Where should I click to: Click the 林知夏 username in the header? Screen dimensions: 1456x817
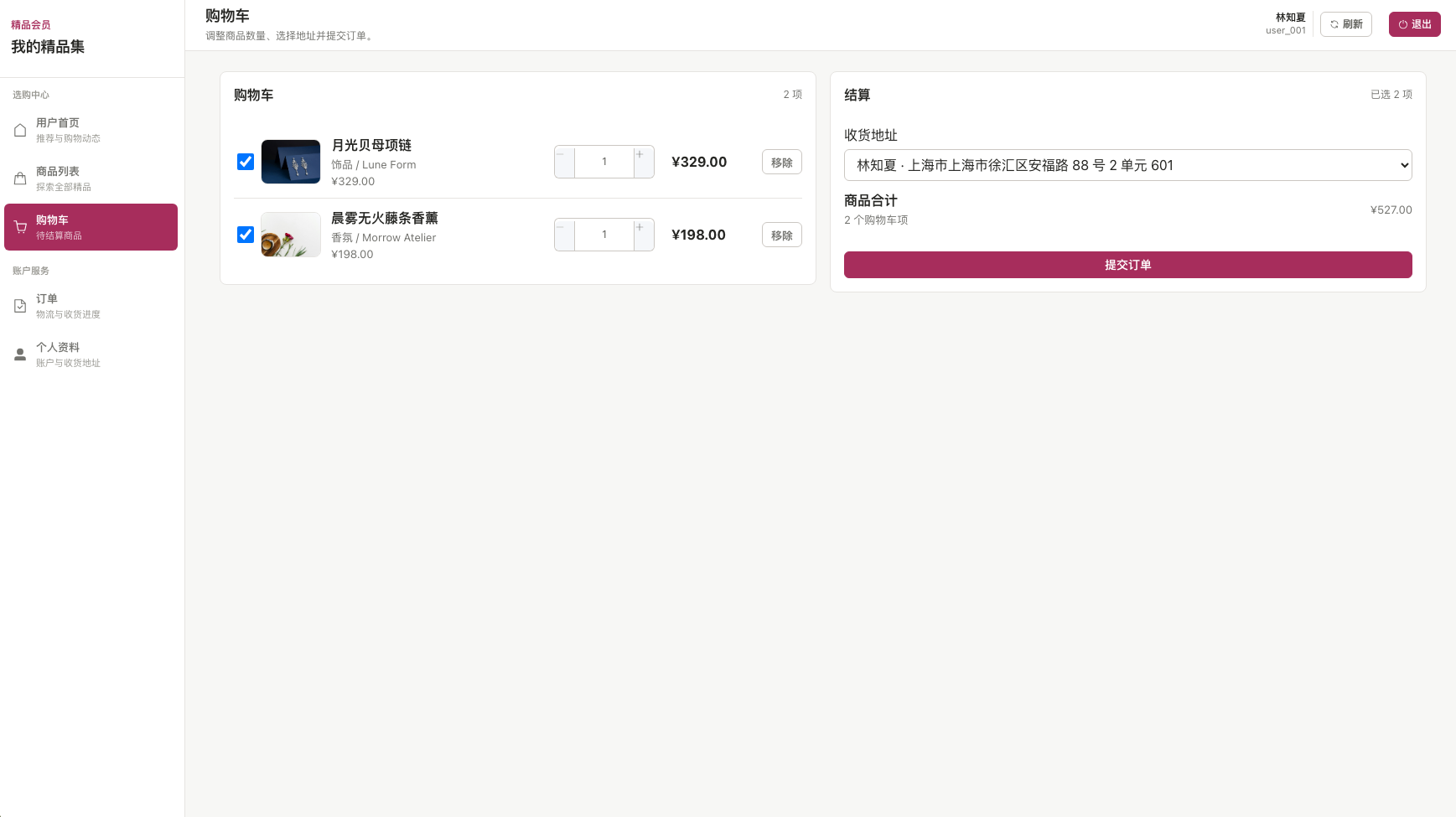click(x=1290, y=18)
